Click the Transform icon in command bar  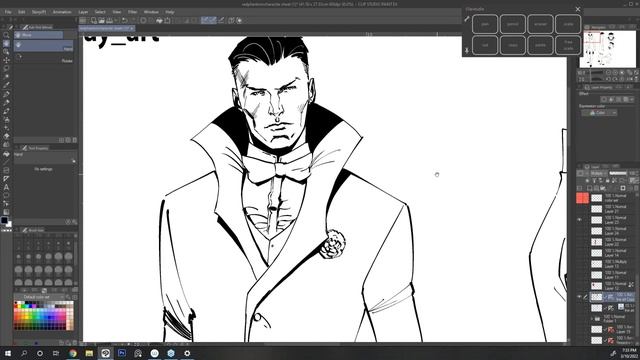(x=167, y=20)
